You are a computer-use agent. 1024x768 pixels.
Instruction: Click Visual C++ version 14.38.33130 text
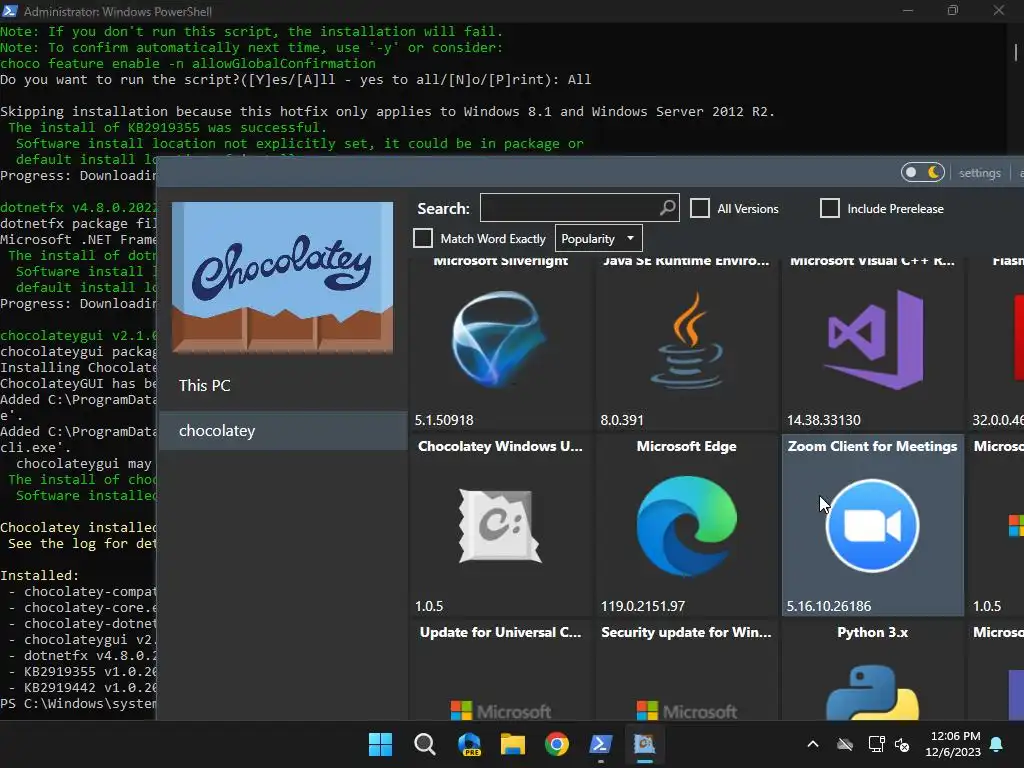coord(824,420)
